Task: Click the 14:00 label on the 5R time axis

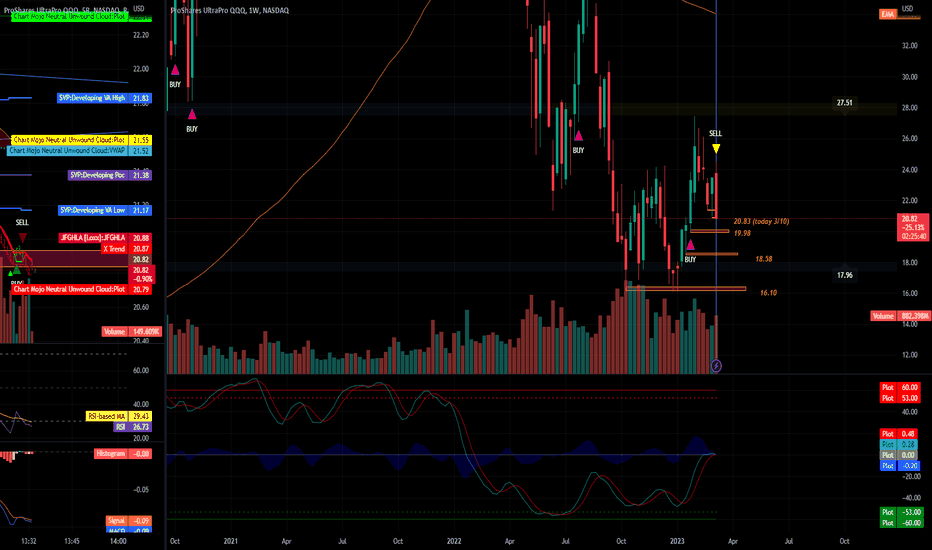Action: point(118,541)
